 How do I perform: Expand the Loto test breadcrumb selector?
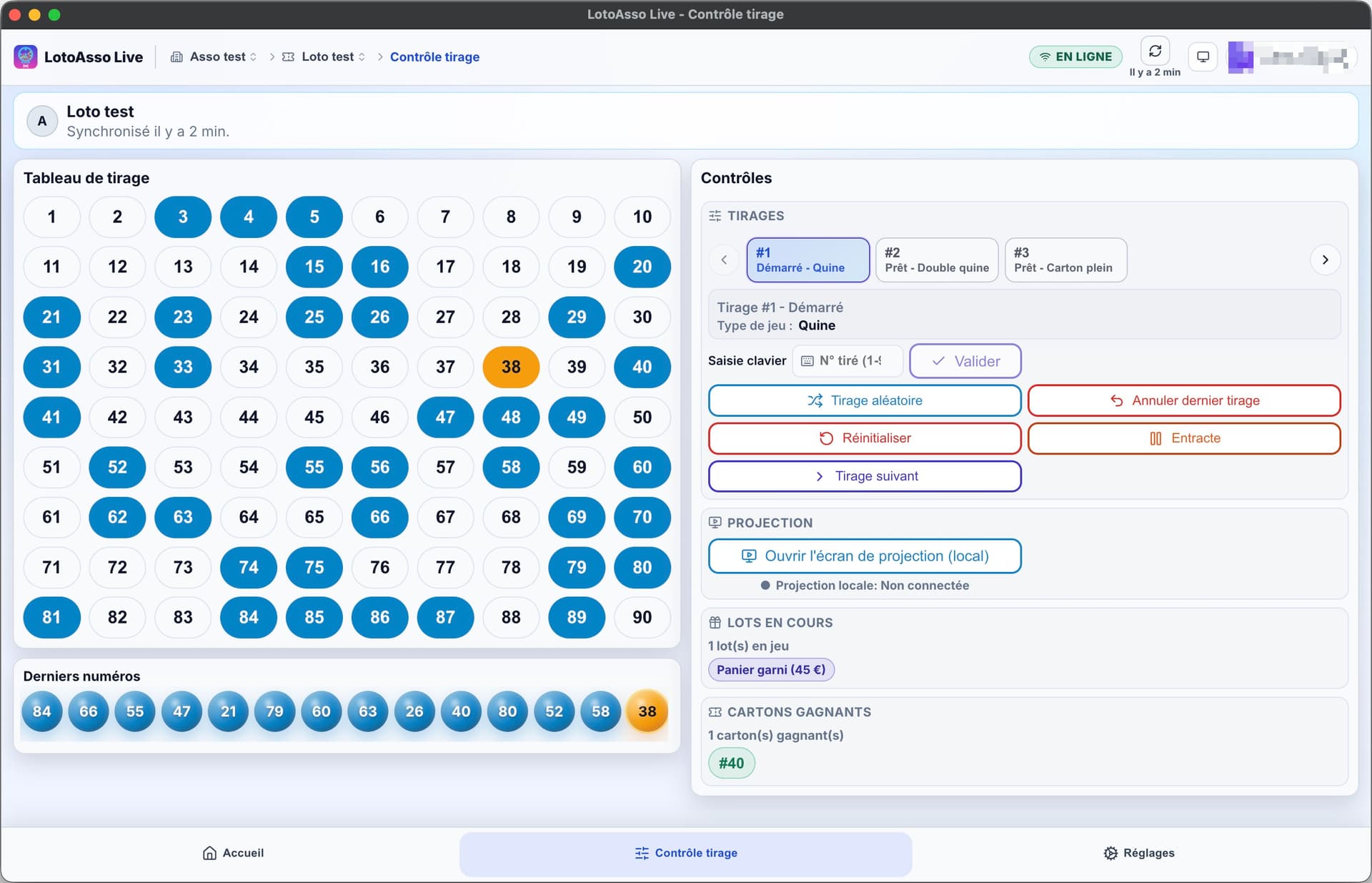325,56
